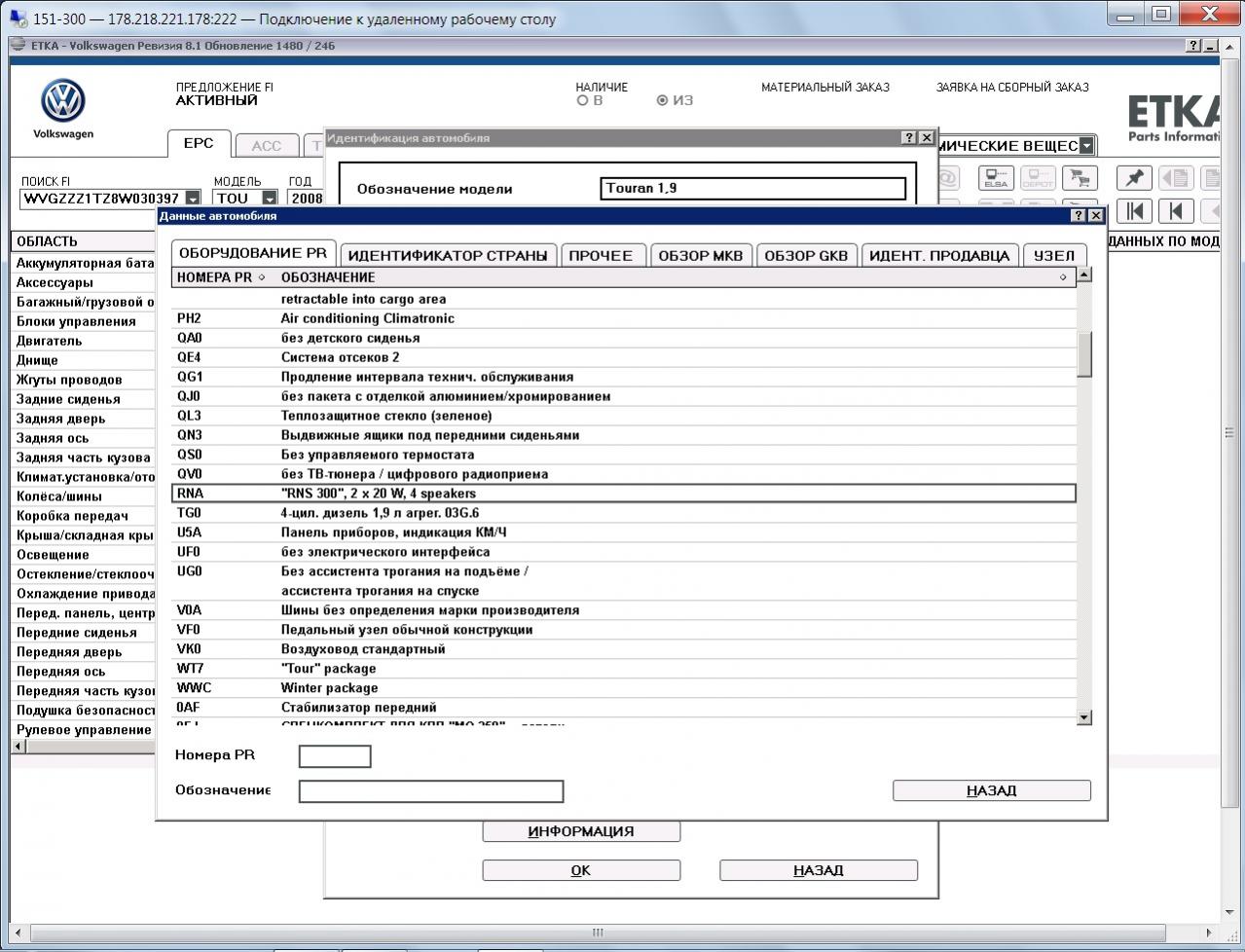Select the TG0 4-цил. дизель row
The image size is (1245, 952).
623,513
